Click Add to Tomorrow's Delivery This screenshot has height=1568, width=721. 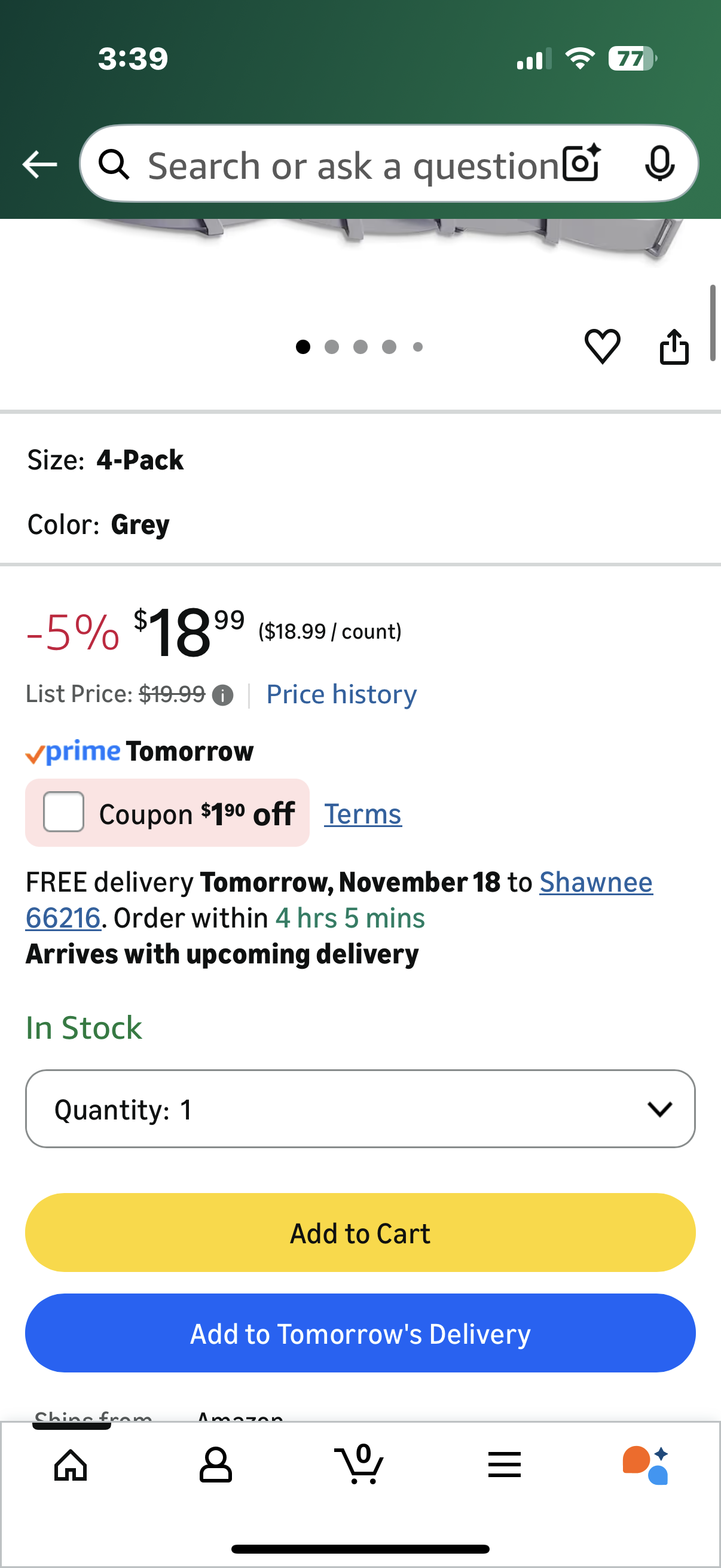point(360,1332)
